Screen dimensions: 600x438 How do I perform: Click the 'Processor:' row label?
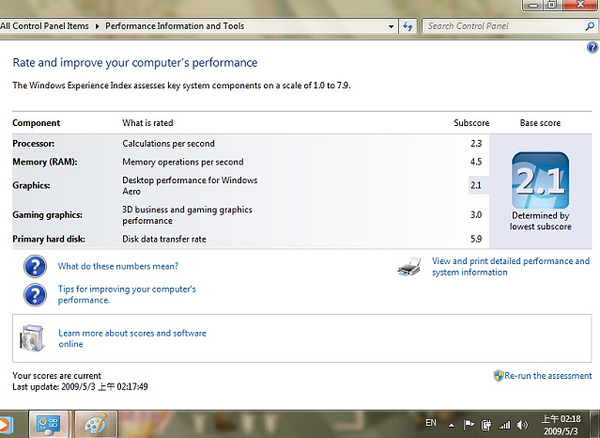(x=33, y=143)
